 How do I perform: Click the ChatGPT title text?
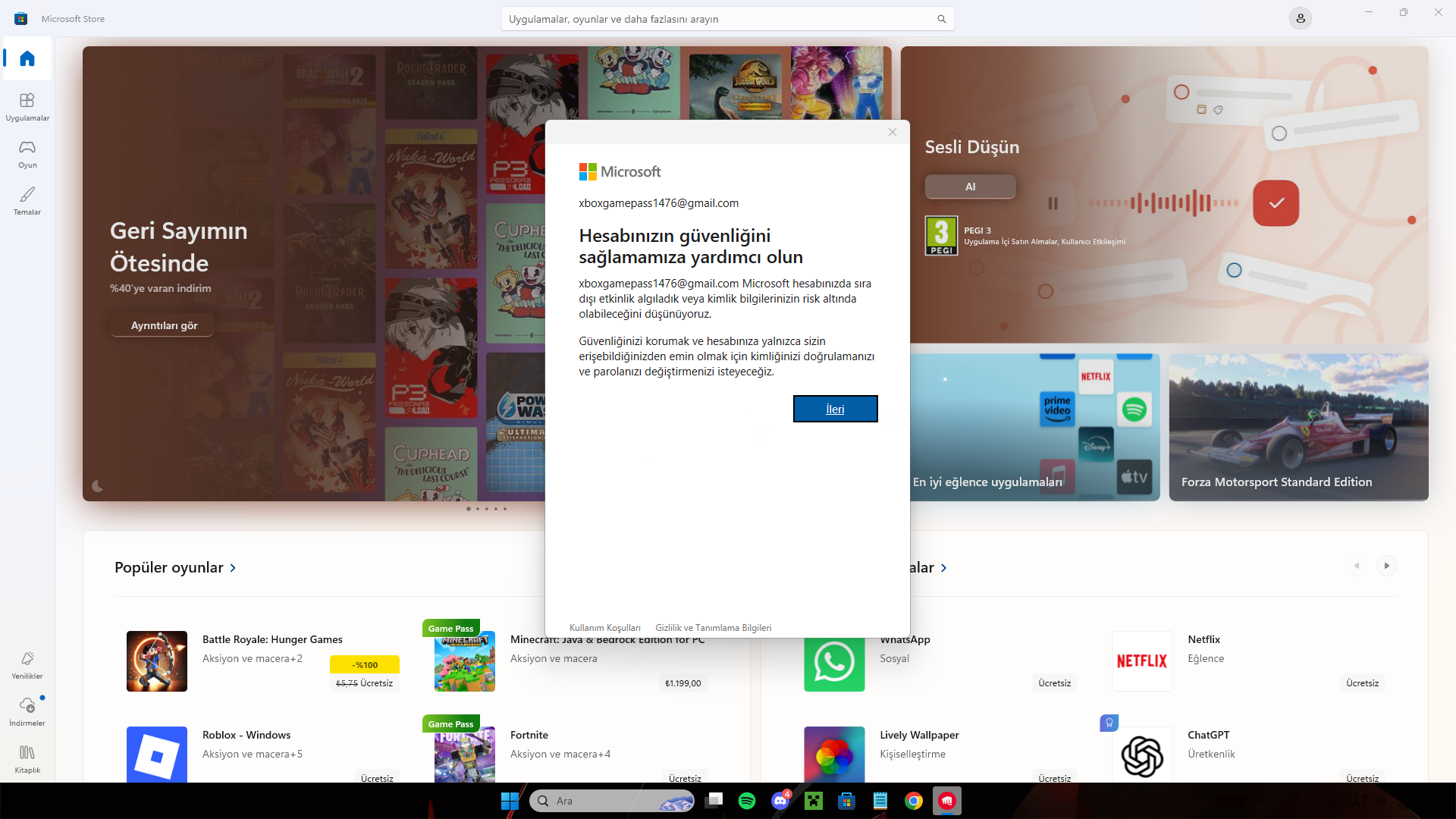click(x=1209, y=735)
